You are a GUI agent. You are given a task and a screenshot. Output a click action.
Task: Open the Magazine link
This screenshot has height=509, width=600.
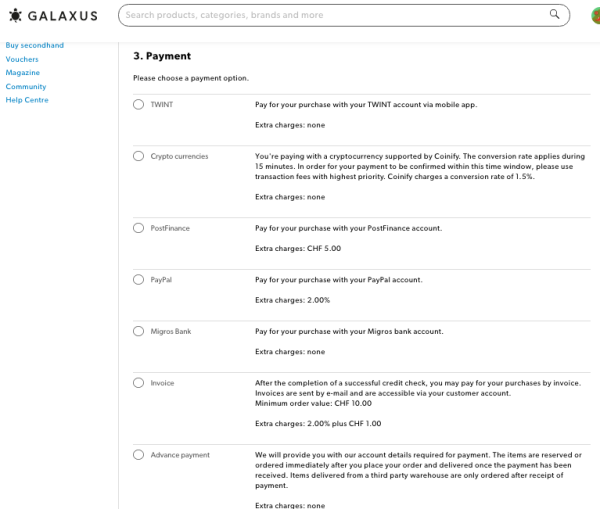(23, 73)
